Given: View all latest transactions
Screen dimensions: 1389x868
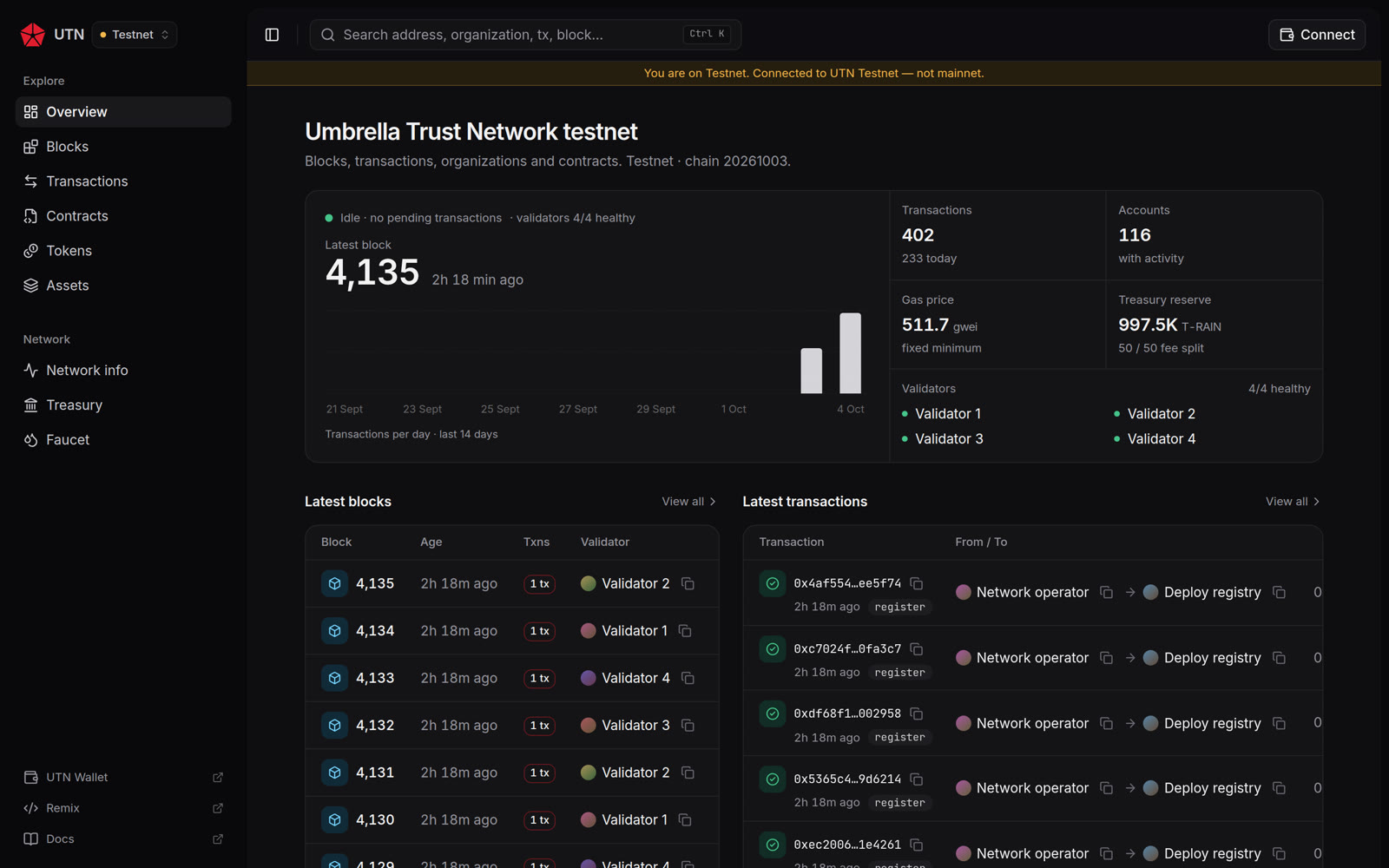Looking at the screenshot, I should point(1294,502).
